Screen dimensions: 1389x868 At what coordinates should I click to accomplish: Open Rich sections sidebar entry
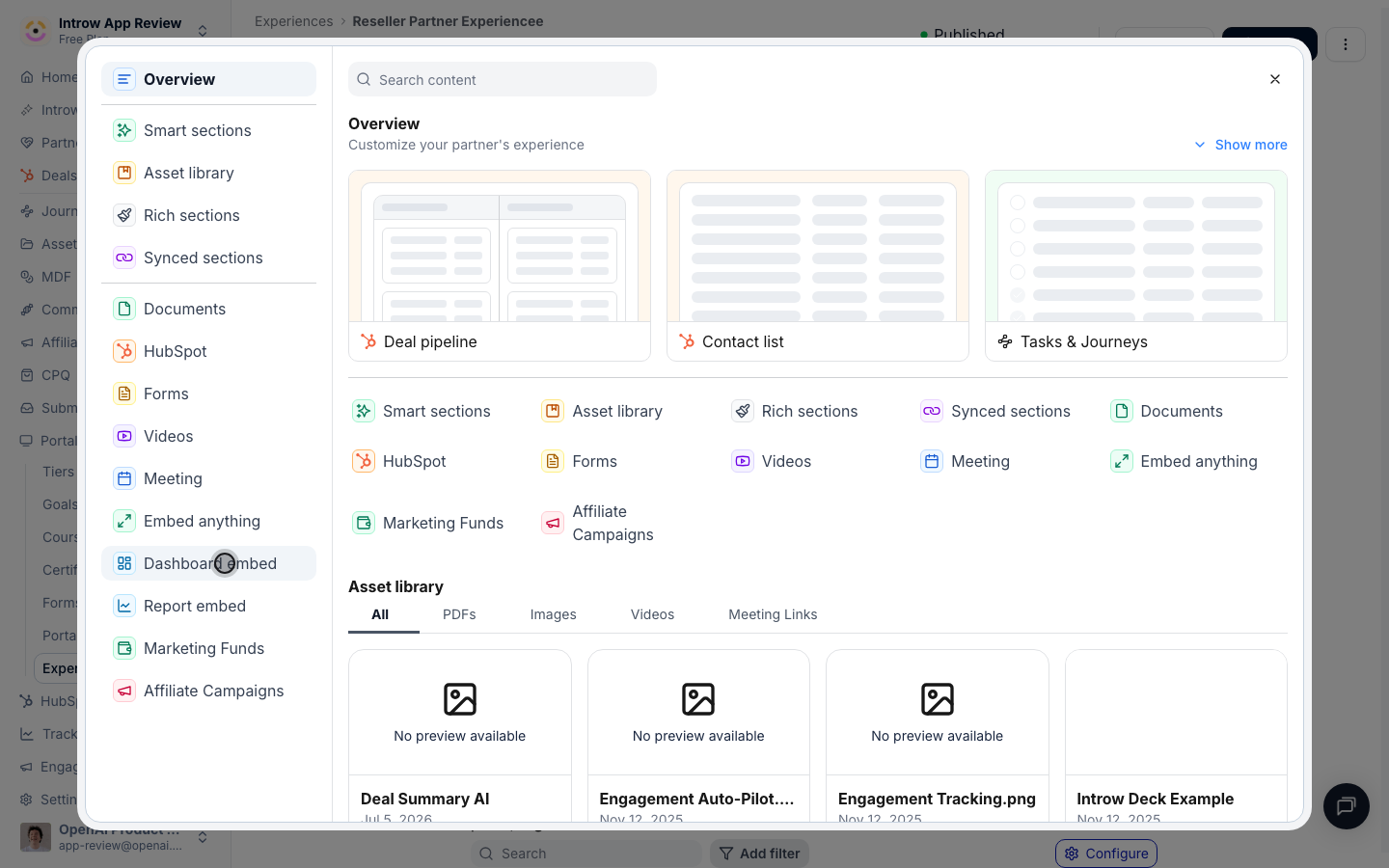208,215
